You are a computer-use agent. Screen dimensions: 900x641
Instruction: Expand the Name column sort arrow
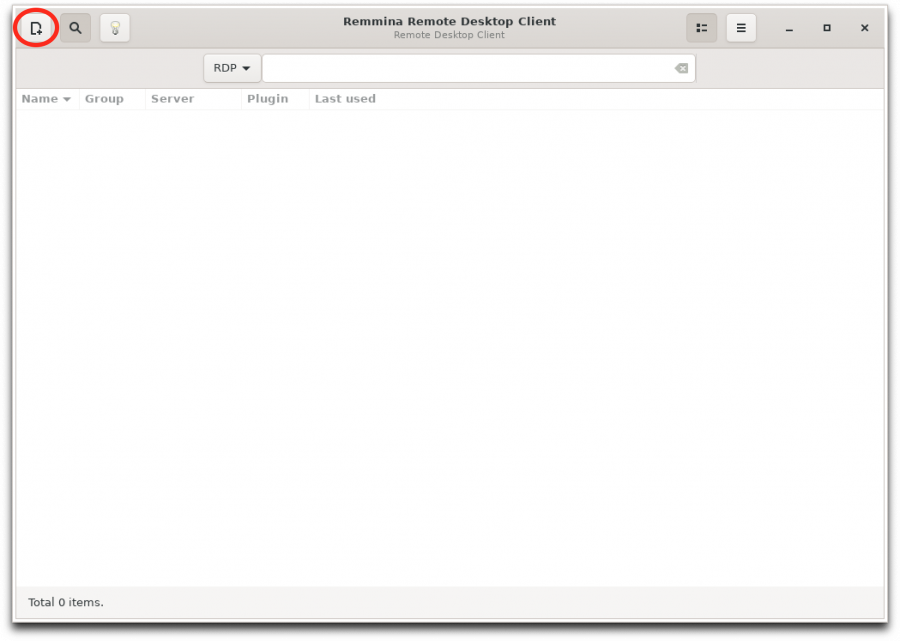tap(68, 98)
